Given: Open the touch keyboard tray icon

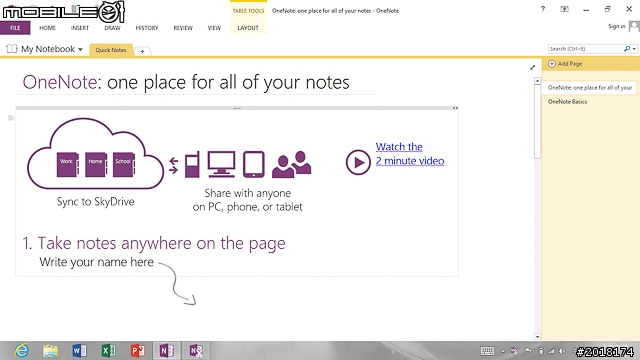Looking at the screenshot, I should point(487,351).
